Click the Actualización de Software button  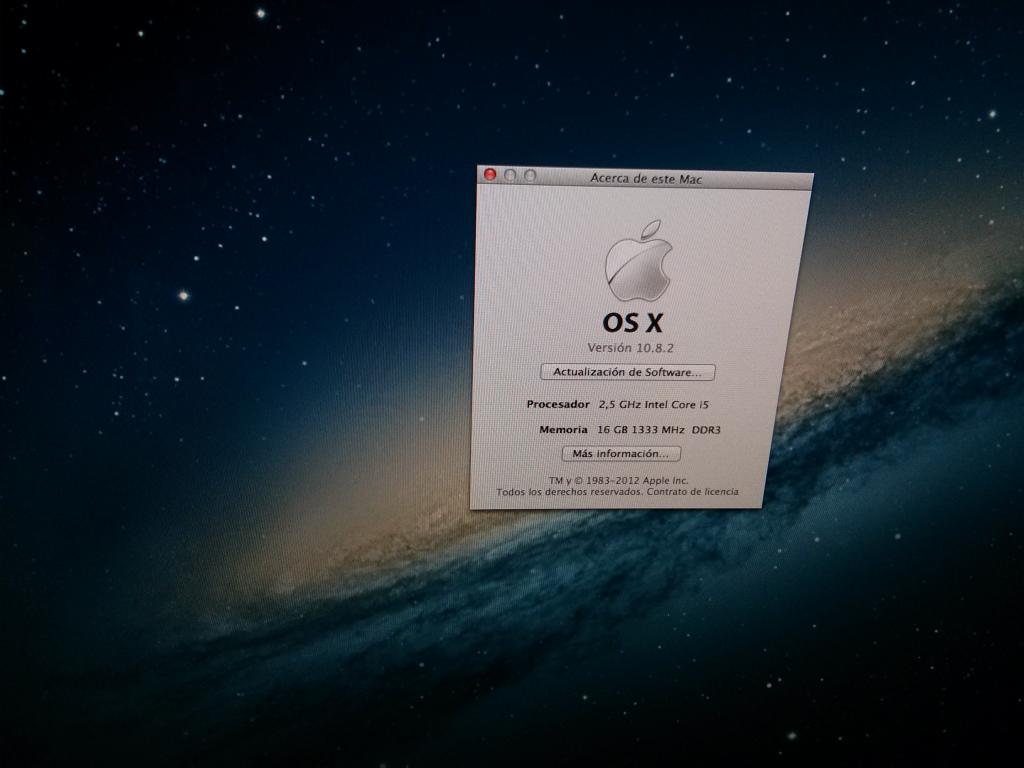click(628, 372)
